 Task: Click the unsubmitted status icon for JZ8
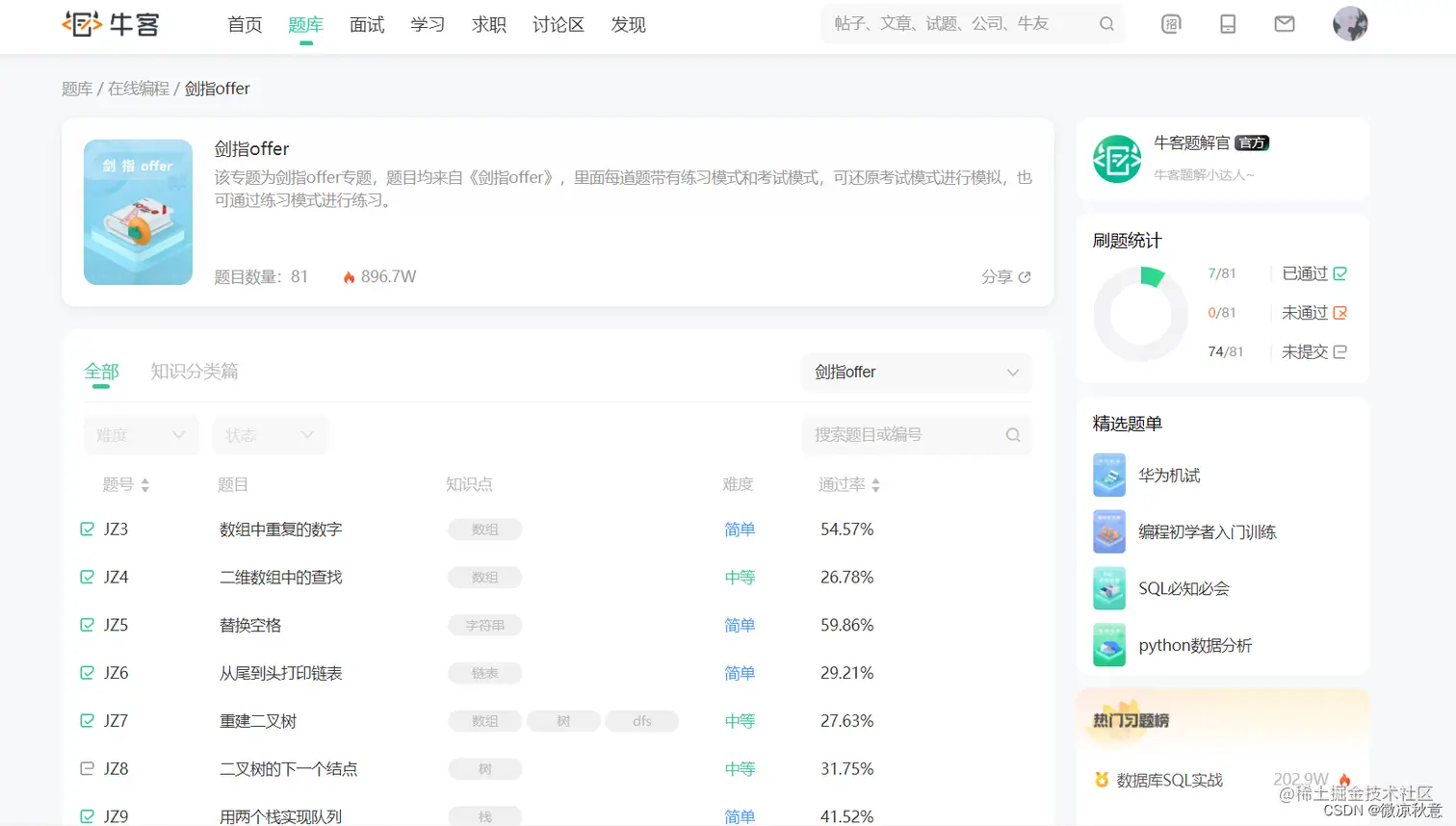pyautogui.click(x=87, y=768)
